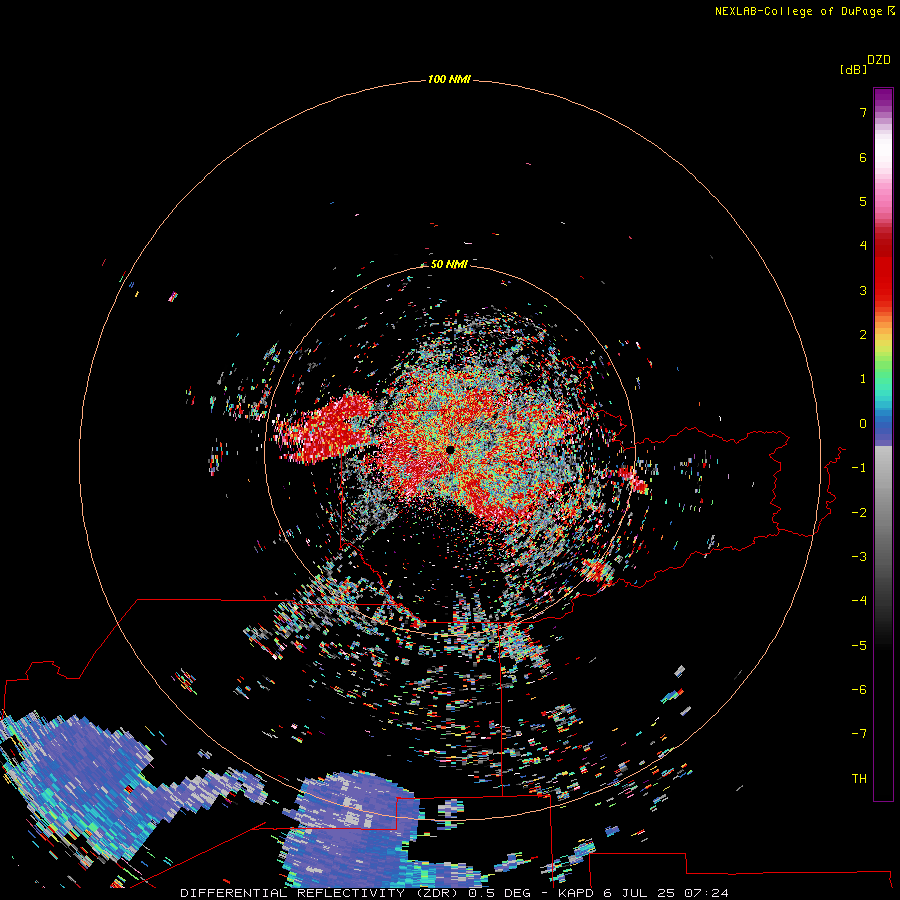Click the Differential Reflectivity (ZDR) caption text
Screen dimensions: 900x900
click(x=319, y=893)
